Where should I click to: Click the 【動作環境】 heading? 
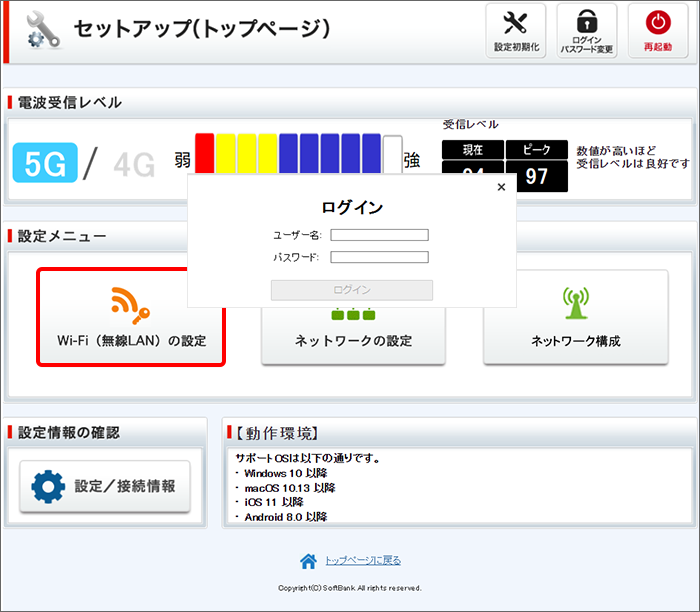point(277,433)
